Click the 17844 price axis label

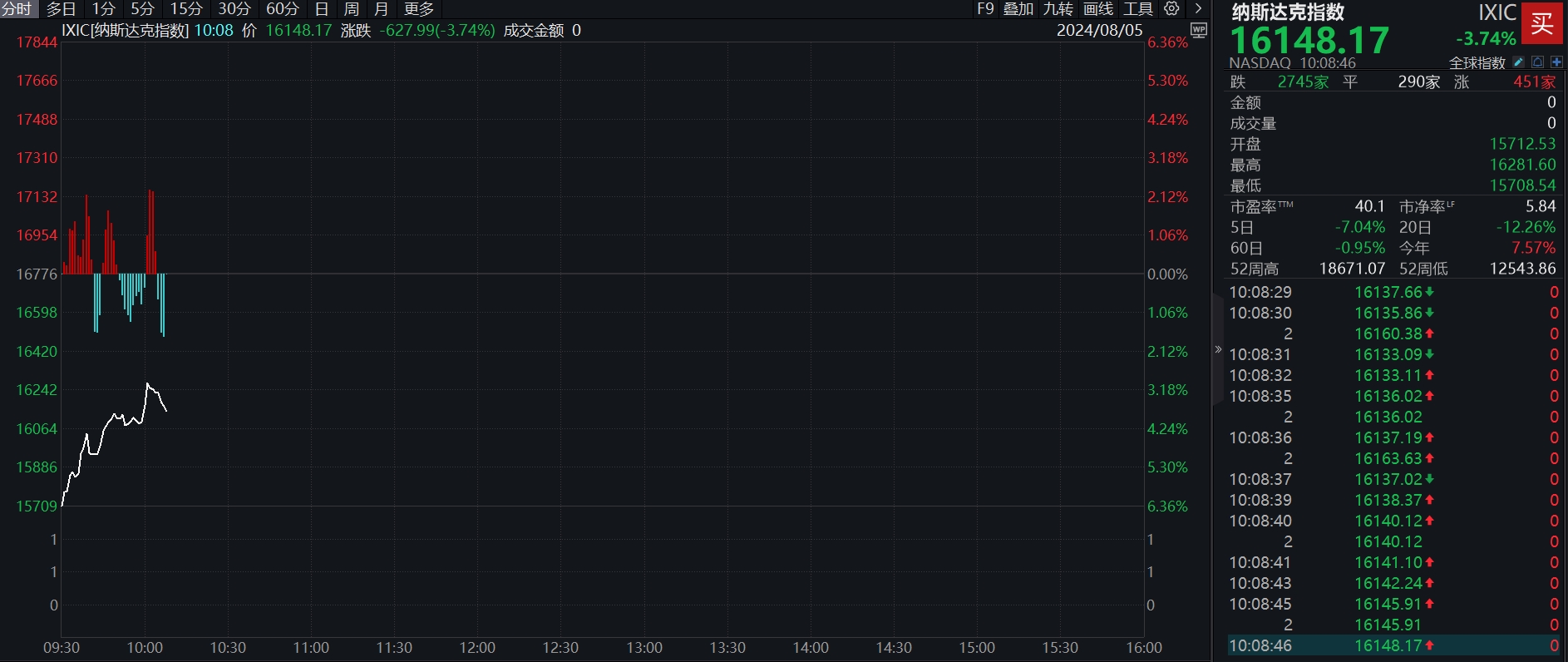(x=37, y=42)
